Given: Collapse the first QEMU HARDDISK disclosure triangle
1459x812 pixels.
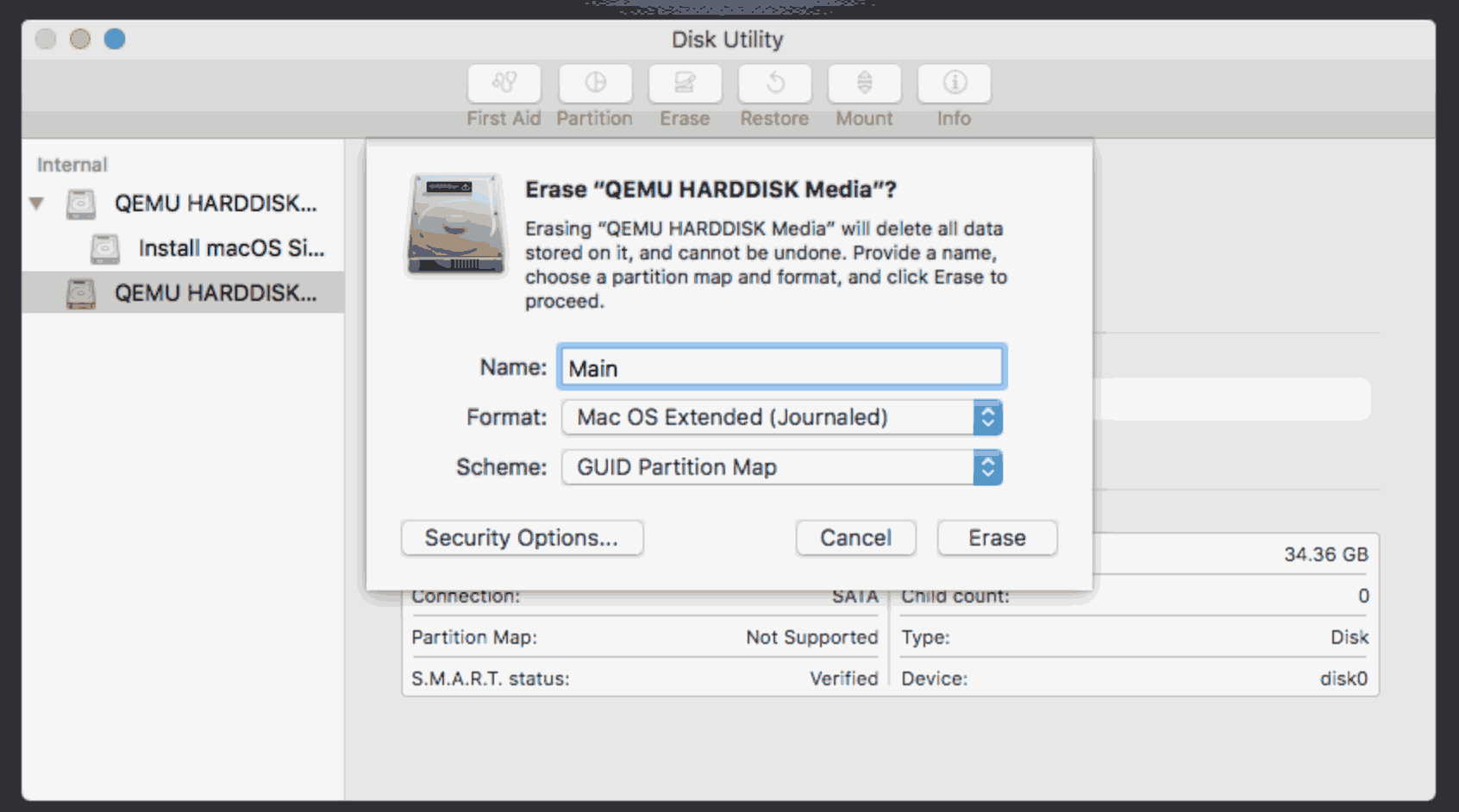Looking at the screenshot, I should (36, 203).
